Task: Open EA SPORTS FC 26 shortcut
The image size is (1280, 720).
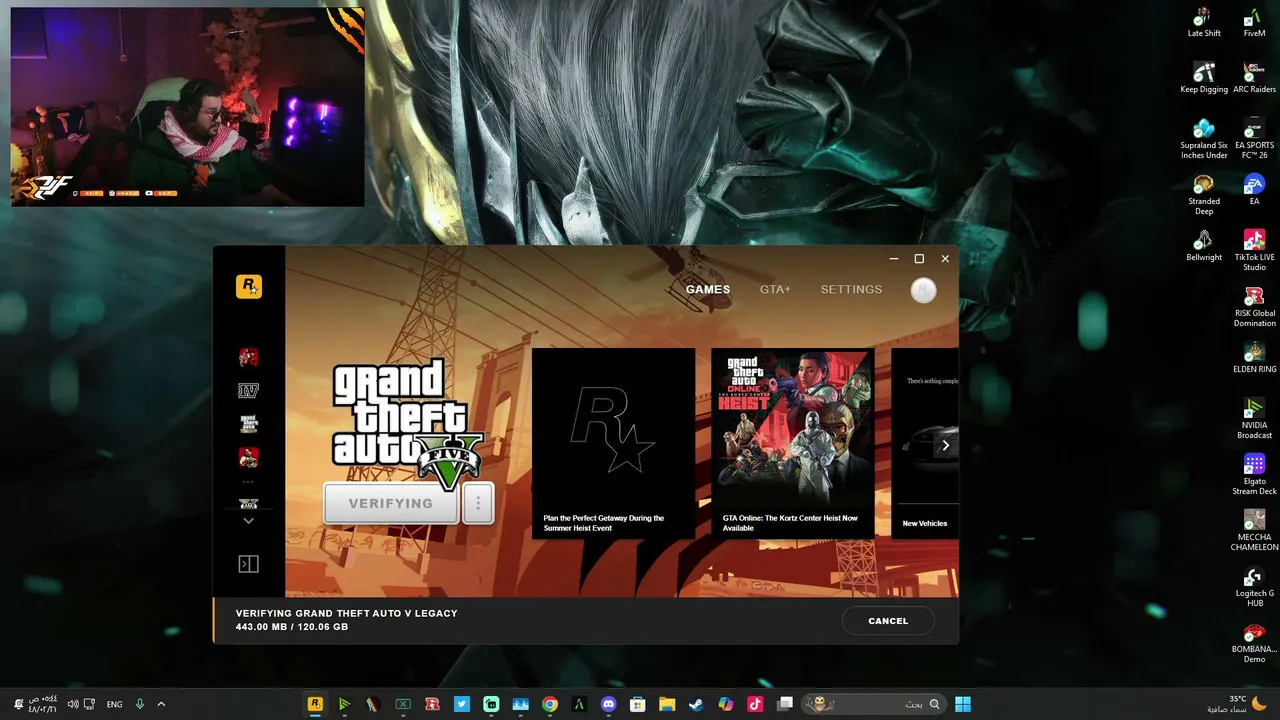Action: pos(1254,139)
